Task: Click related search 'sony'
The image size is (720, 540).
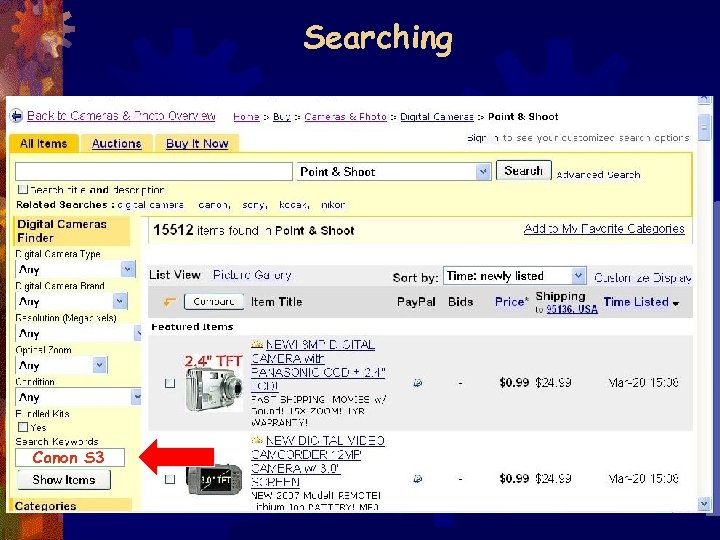Action: point(254,205)
